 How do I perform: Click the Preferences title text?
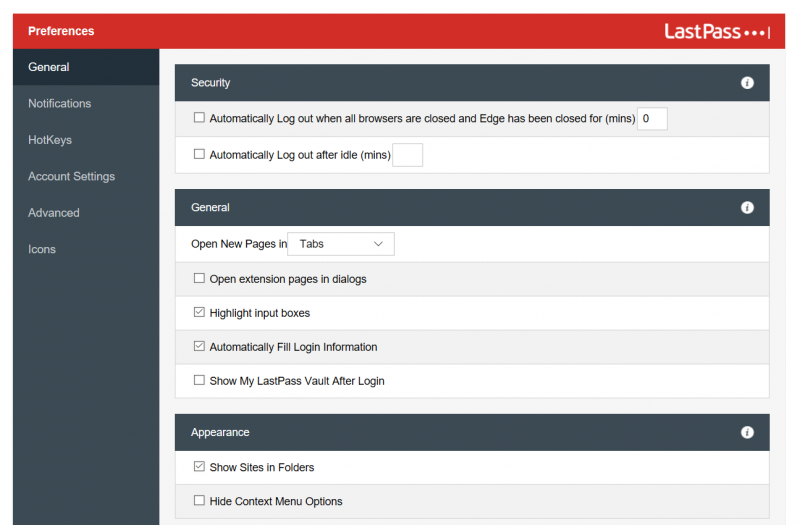(x=61, y=31)
